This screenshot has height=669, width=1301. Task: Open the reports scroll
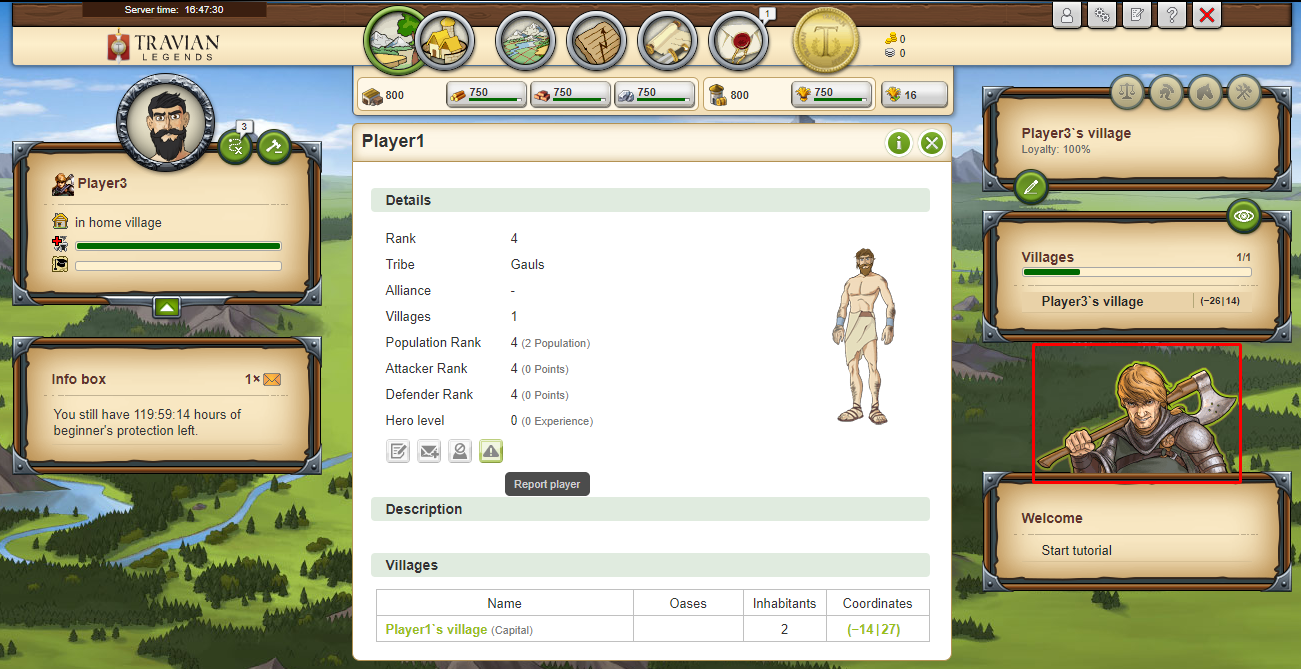coord(667,41)
